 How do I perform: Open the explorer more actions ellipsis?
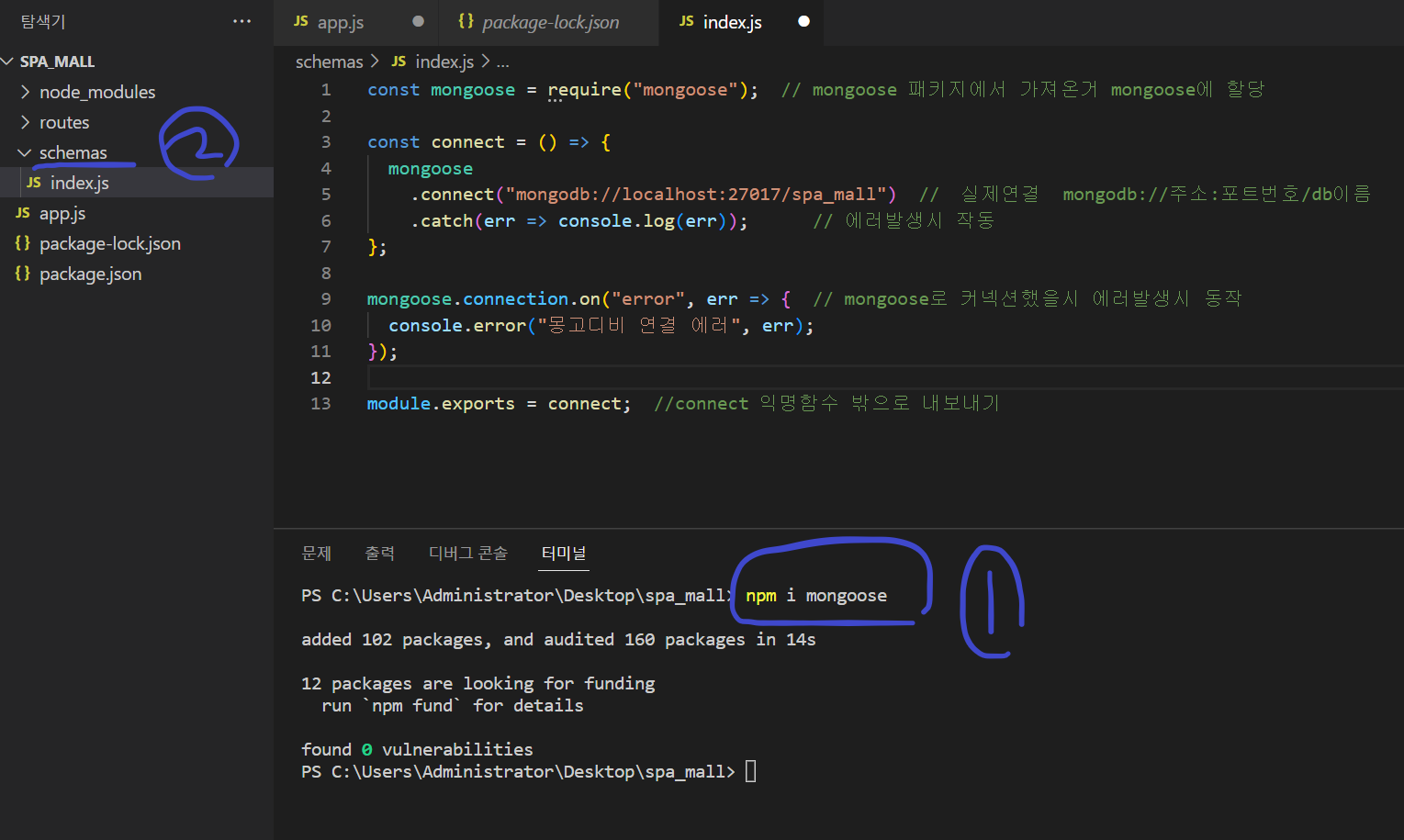click(x=241, y=21)
